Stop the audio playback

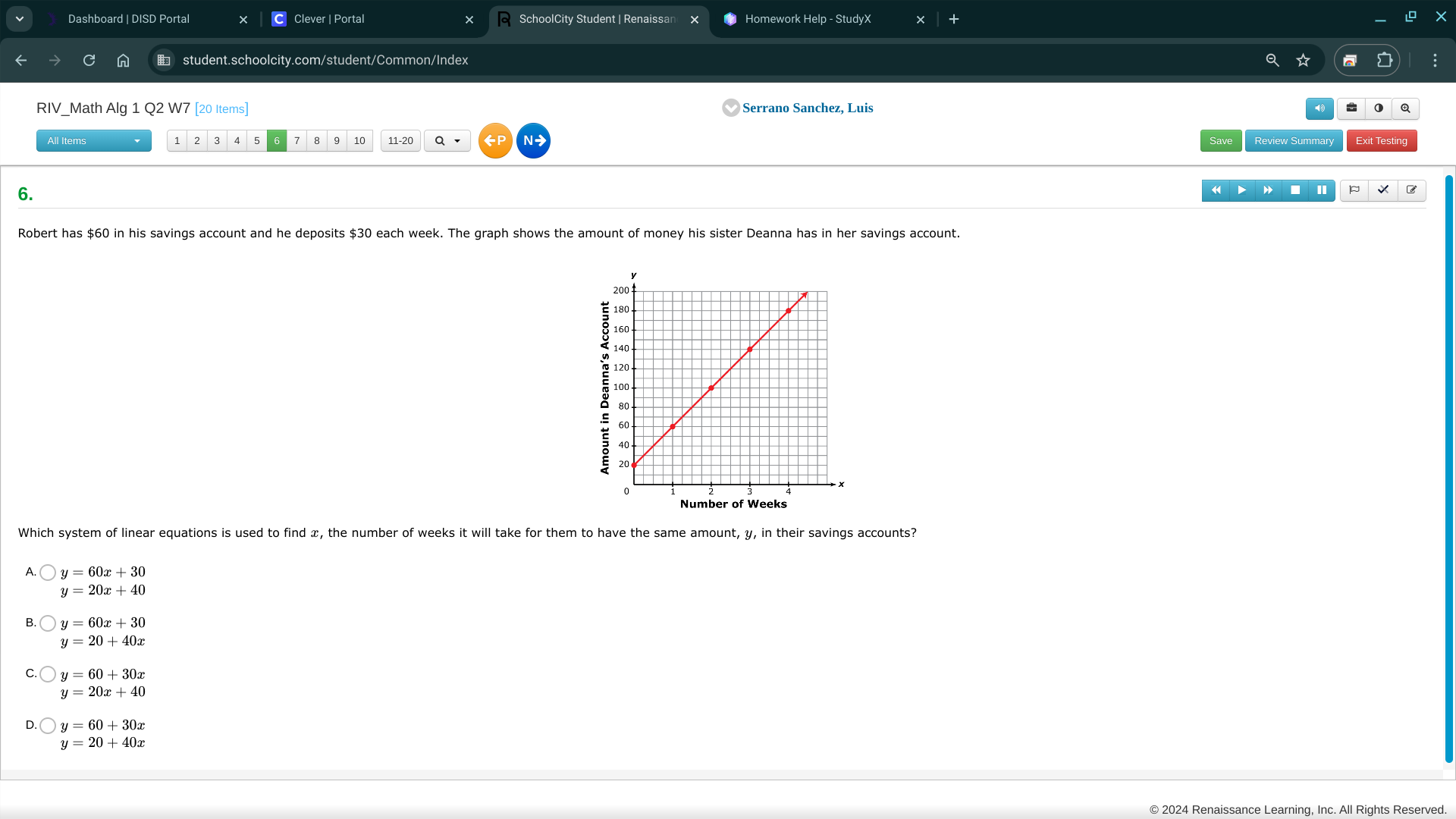1295,190
